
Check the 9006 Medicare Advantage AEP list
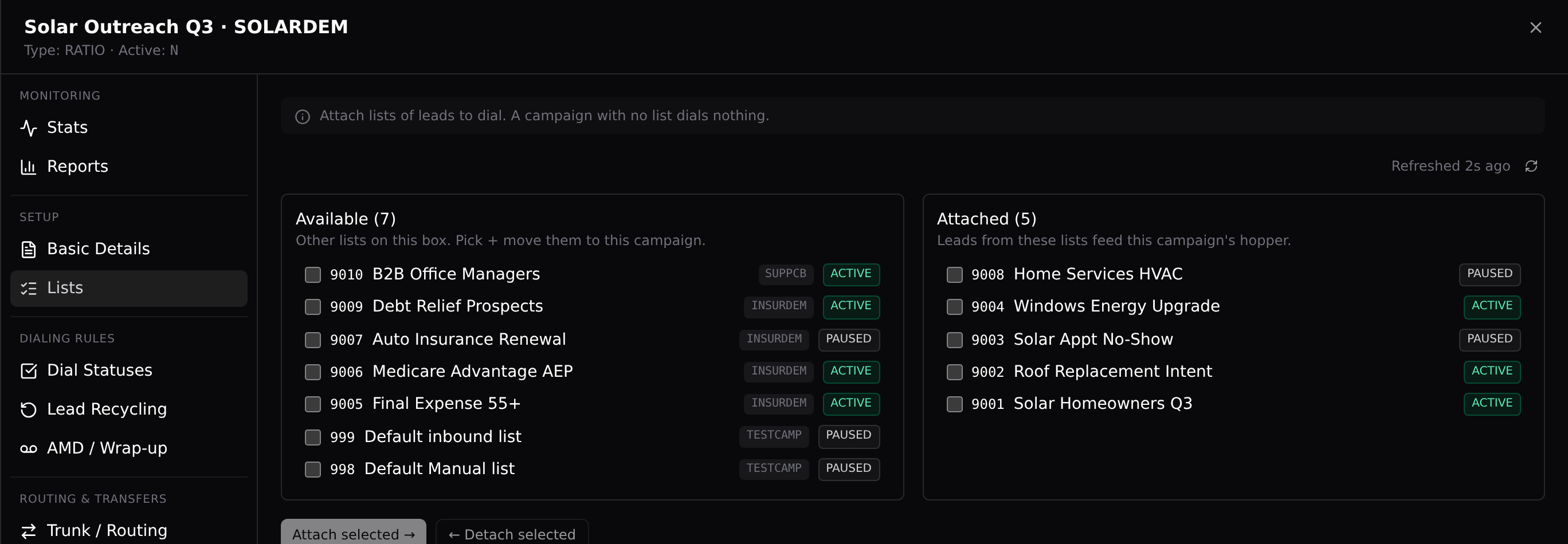pos(313,372)
